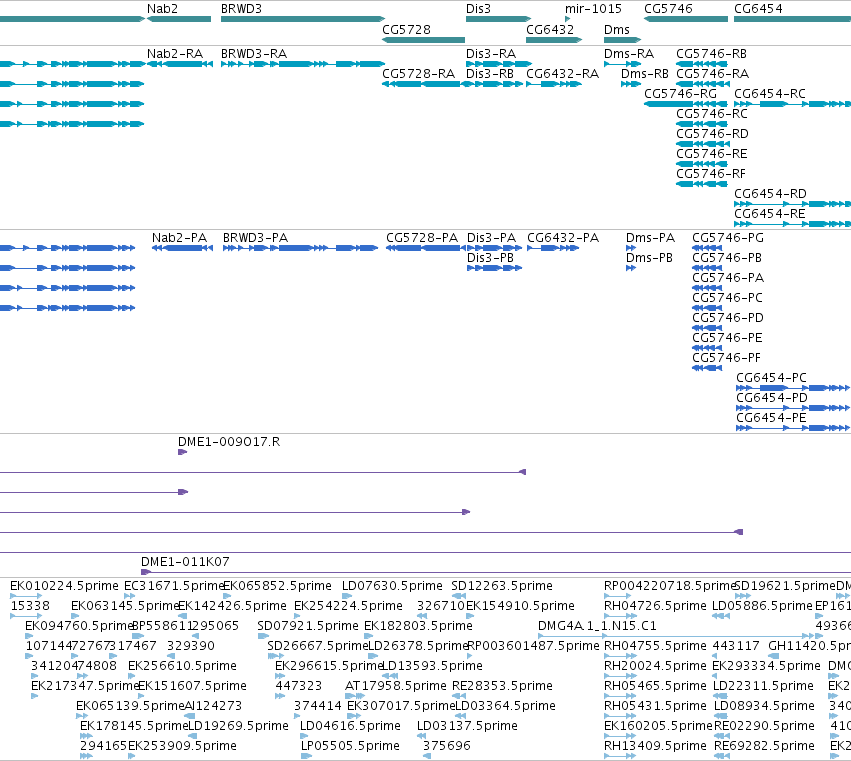Click the CG6432 gene glyph
The image size is (851, 761).
tap(554, 40)
